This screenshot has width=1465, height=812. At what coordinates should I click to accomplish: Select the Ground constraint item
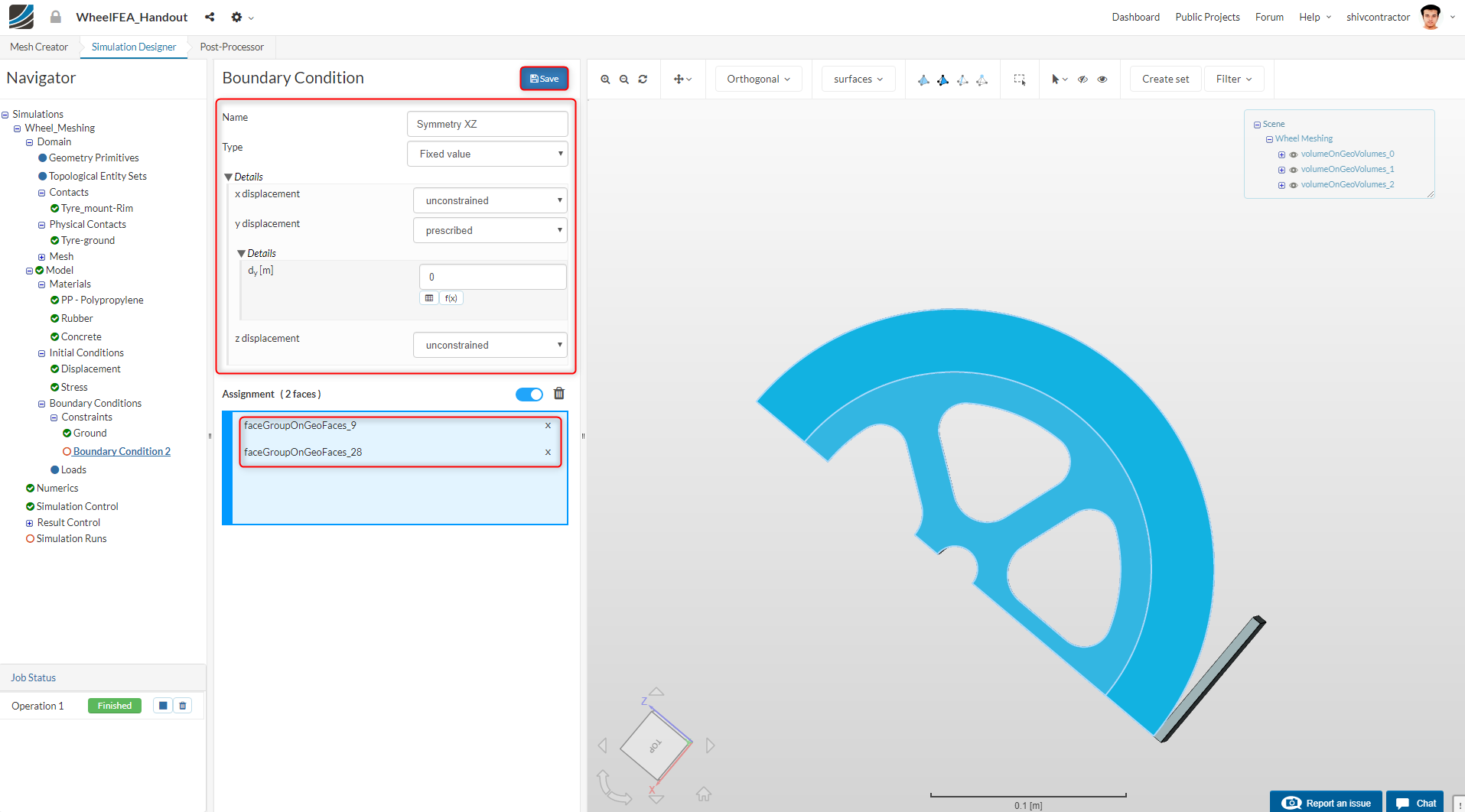point(90,433)
